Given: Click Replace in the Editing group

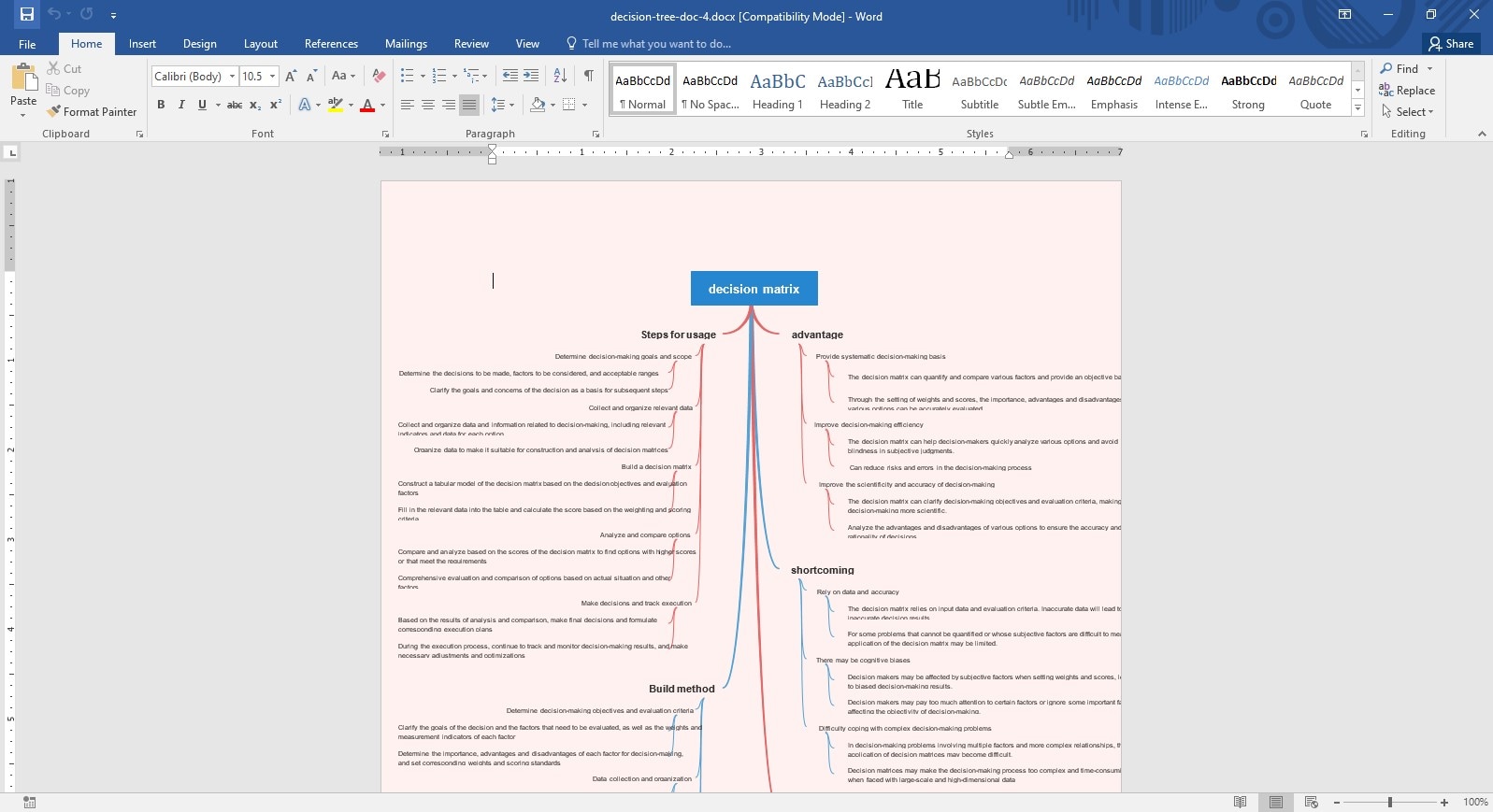Looking at the screenshot, I should [x=1407, y=90].
